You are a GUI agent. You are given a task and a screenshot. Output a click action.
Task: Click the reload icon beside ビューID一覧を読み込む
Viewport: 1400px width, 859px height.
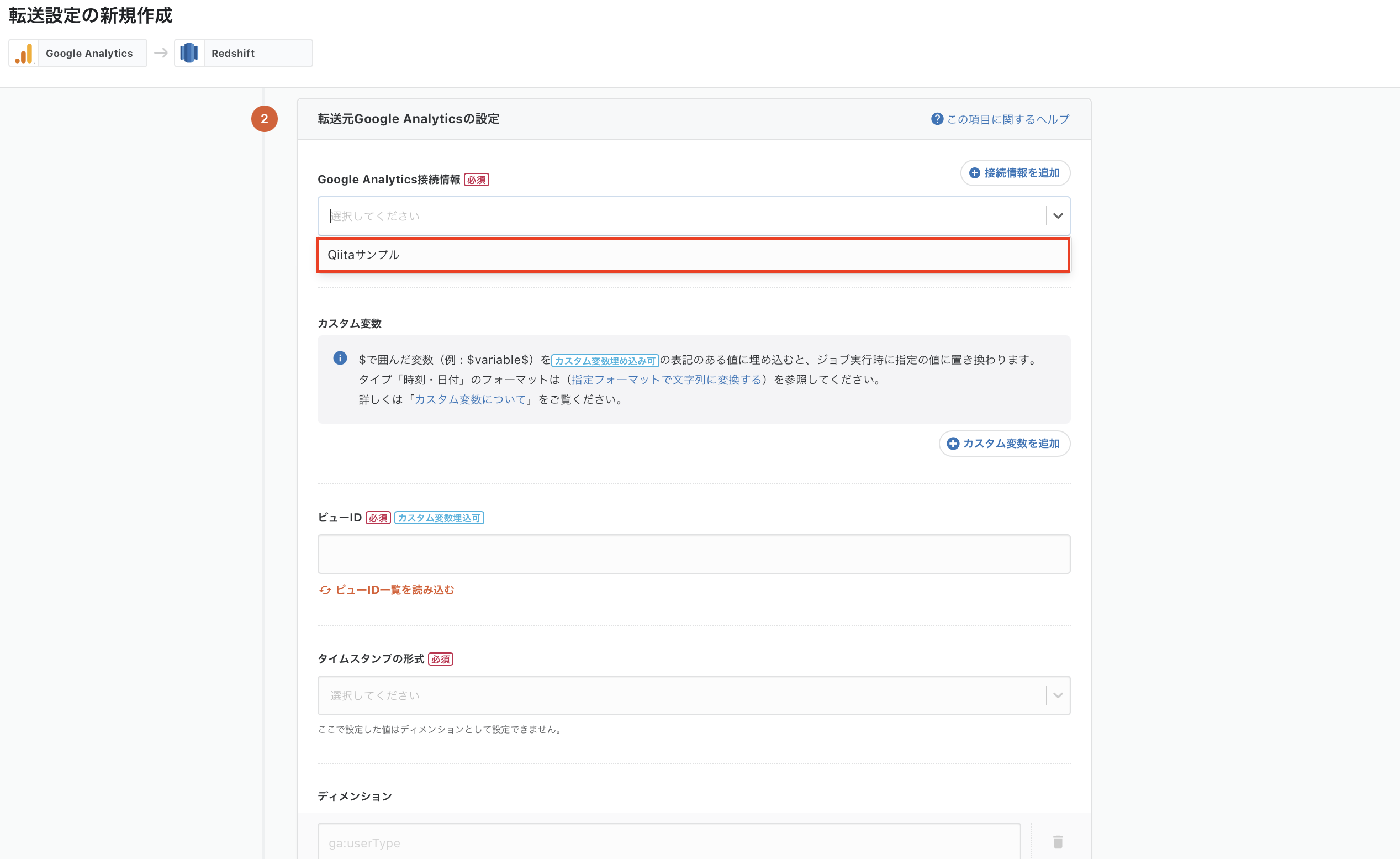325,590
